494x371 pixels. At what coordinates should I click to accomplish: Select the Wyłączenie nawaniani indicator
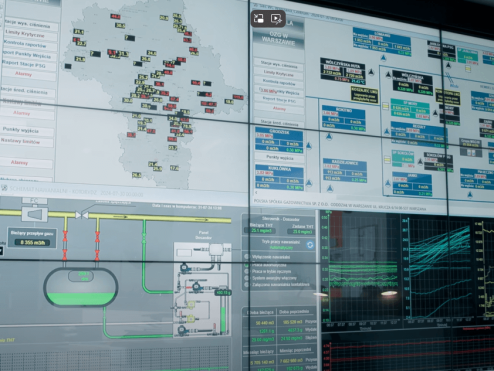tap(247, 256)
